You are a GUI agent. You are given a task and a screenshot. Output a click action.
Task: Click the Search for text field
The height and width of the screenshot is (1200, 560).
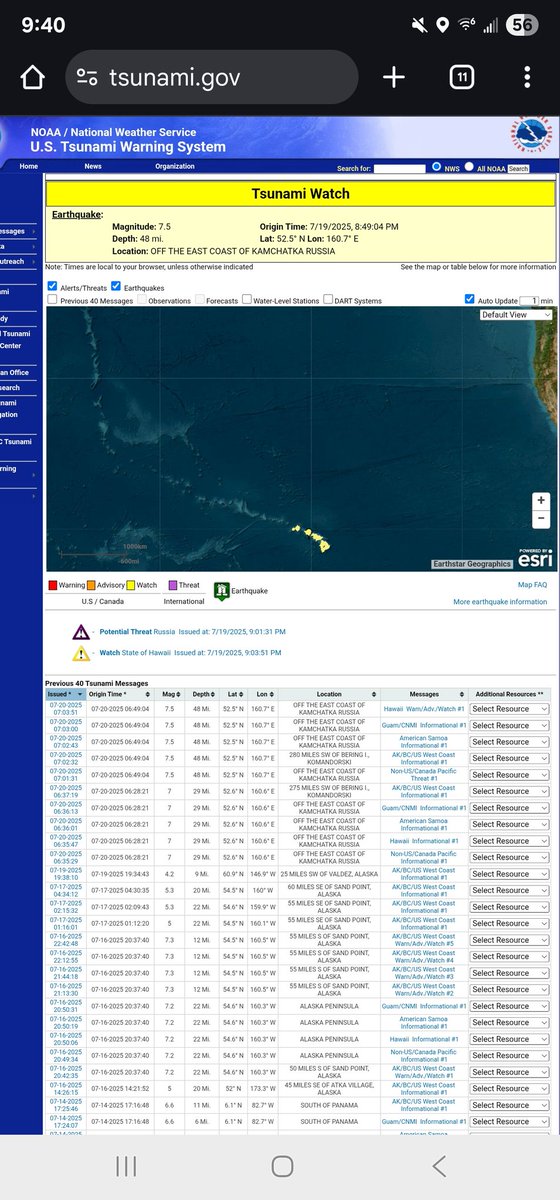pos(400,168)
